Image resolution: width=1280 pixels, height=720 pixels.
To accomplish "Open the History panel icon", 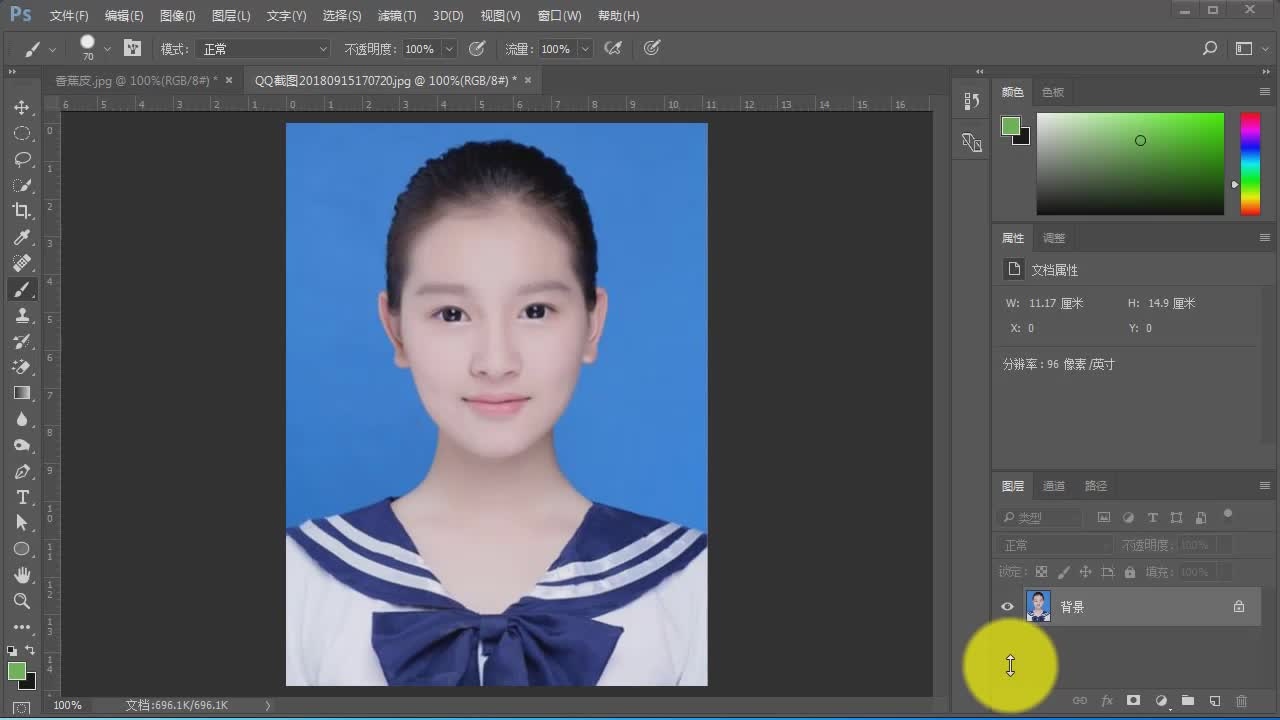I will click(x=971, y=101).
